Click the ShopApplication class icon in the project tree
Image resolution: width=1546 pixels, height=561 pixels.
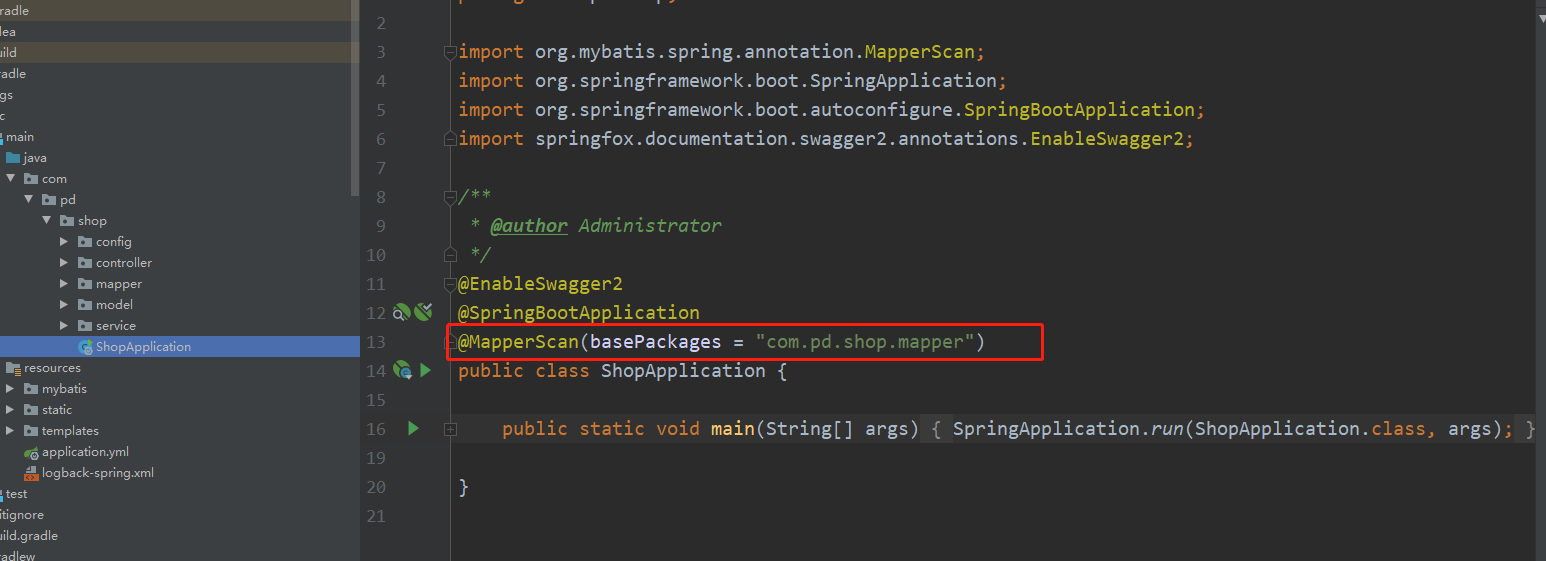point(86,347)
